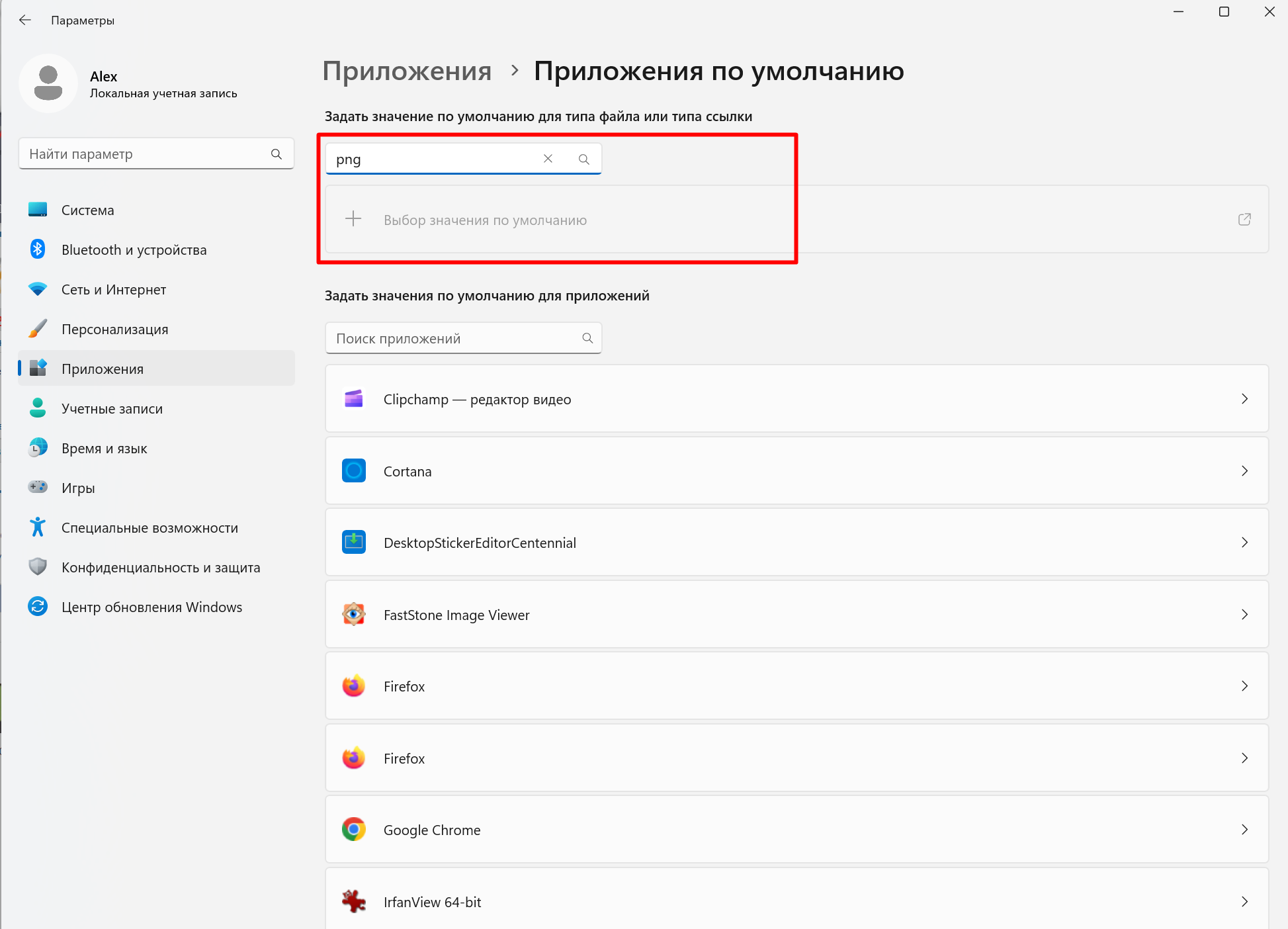
Task: Click the back arrow icon
Action: (25, 20)
